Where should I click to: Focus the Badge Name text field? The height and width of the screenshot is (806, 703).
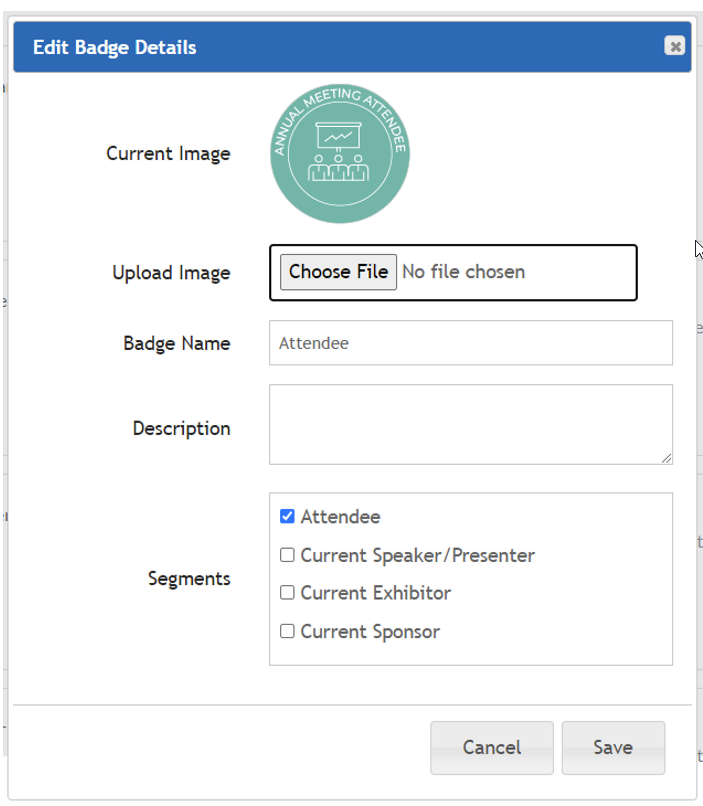[470, 343]
